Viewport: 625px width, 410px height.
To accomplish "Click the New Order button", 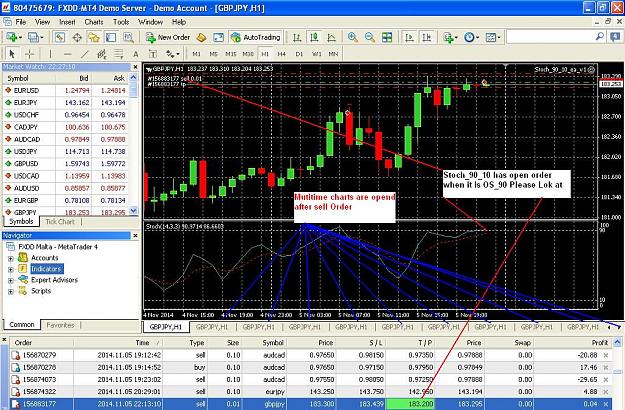I will (x=168, y=37).
